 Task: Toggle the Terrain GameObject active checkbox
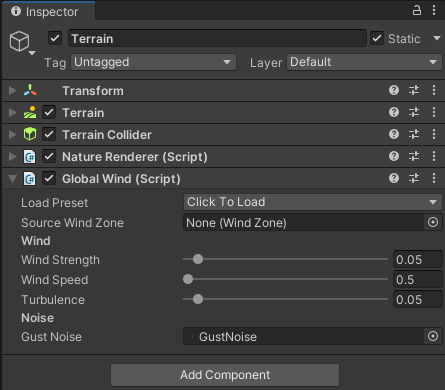tap(55, 38)
